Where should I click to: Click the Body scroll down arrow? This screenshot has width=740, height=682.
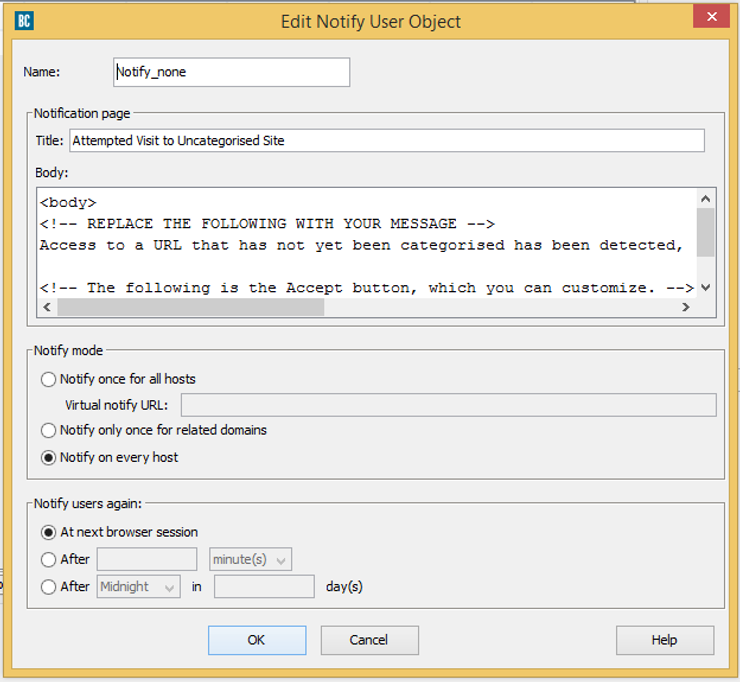pos(706,287)
